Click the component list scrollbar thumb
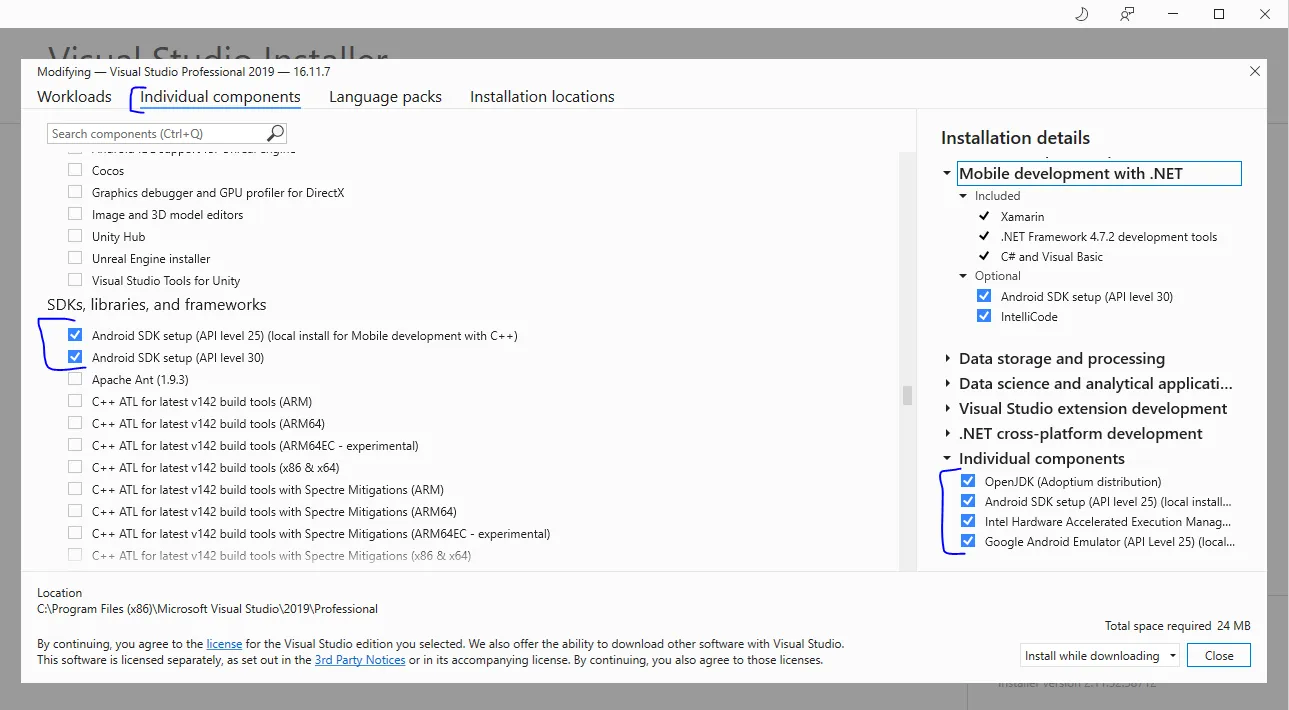Image resolution: width=1289 pixels, height=710 pixels. coord(907,395)
